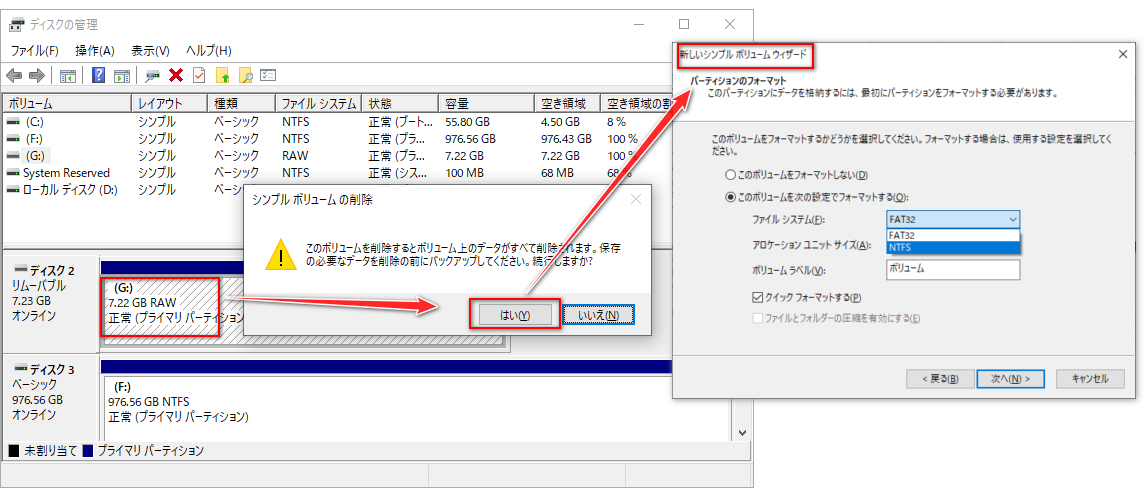Viewport: 1144px width, 488px height.
Task: Click the drive icon for volume (F:)
Action: (x=13, y=139)
